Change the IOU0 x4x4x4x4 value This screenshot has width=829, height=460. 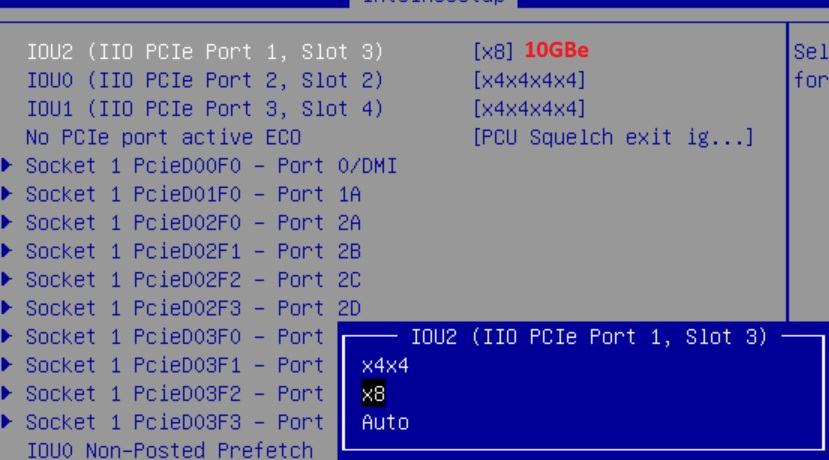[x=529, y=80]
